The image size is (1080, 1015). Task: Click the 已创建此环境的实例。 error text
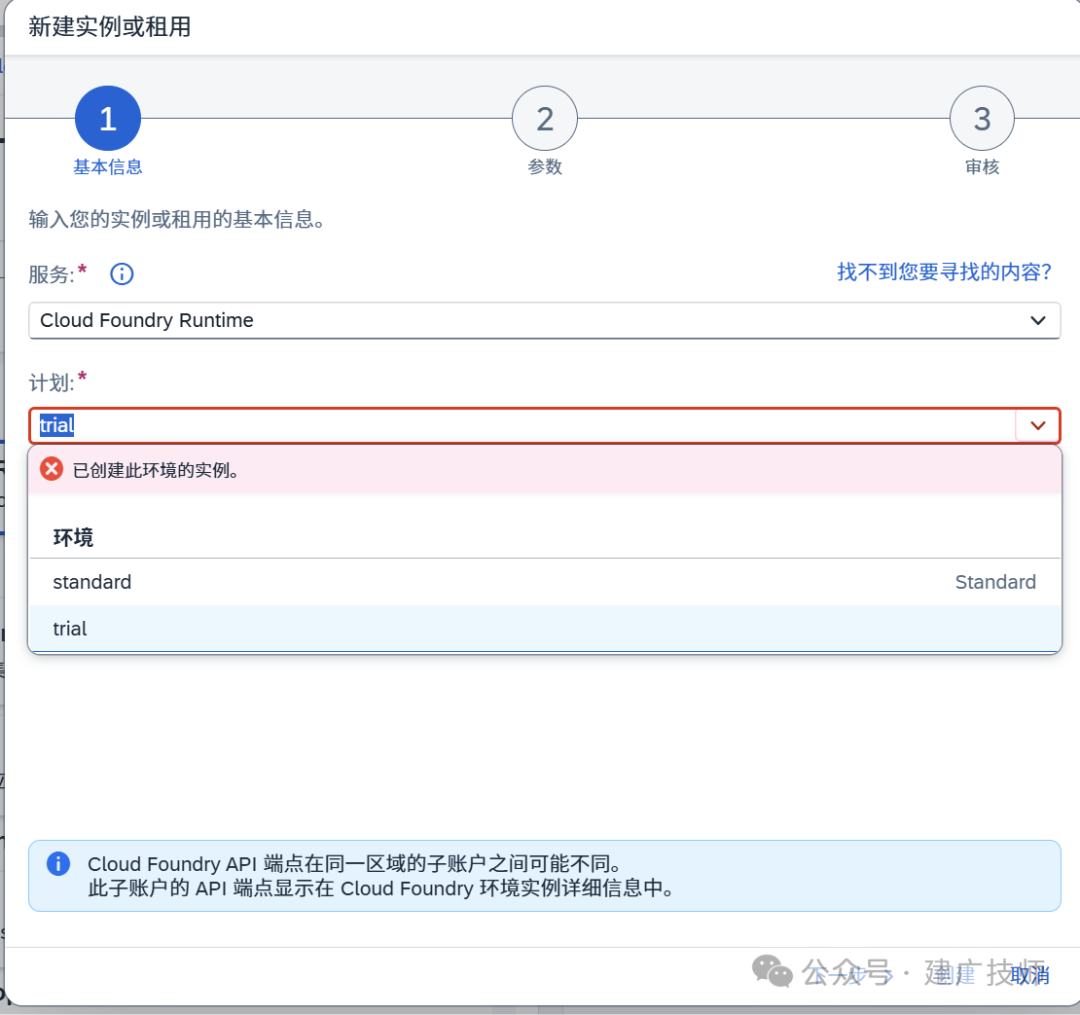point(156,470)
